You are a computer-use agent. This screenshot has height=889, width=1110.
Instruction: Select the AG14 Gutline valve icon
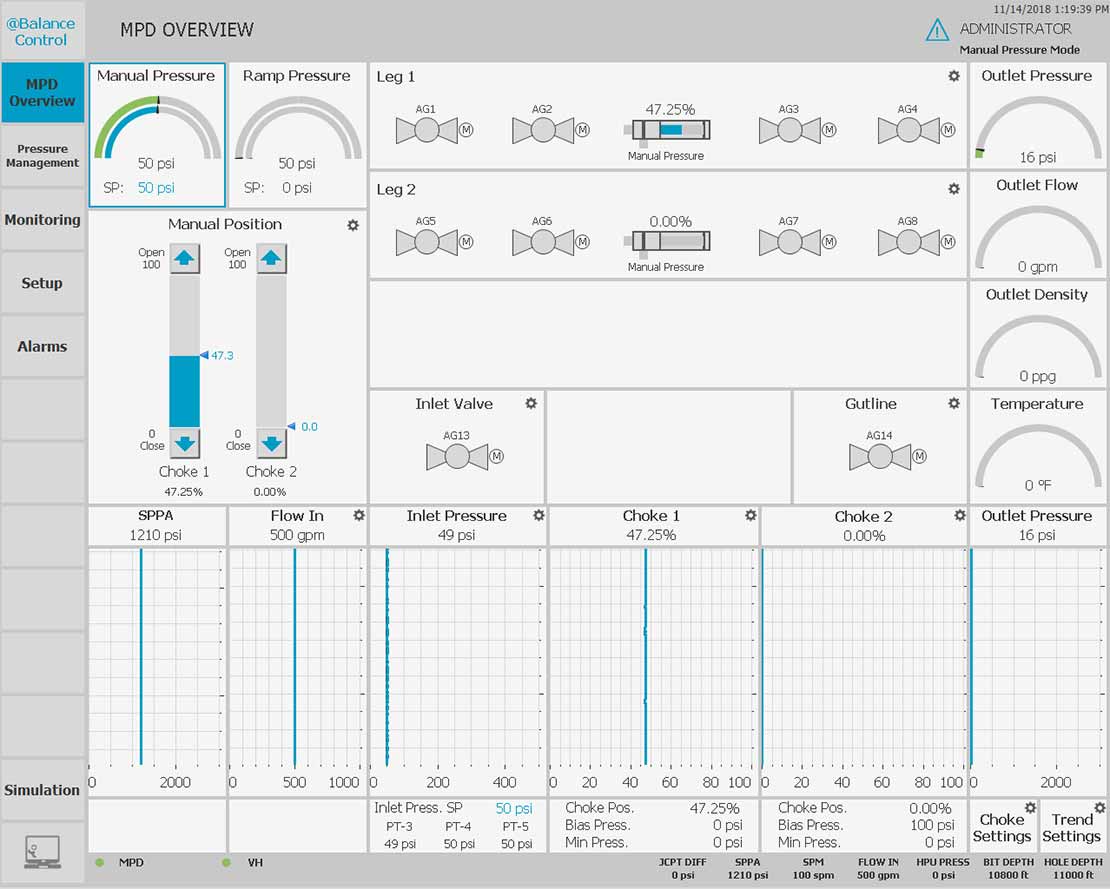point(879,456)
